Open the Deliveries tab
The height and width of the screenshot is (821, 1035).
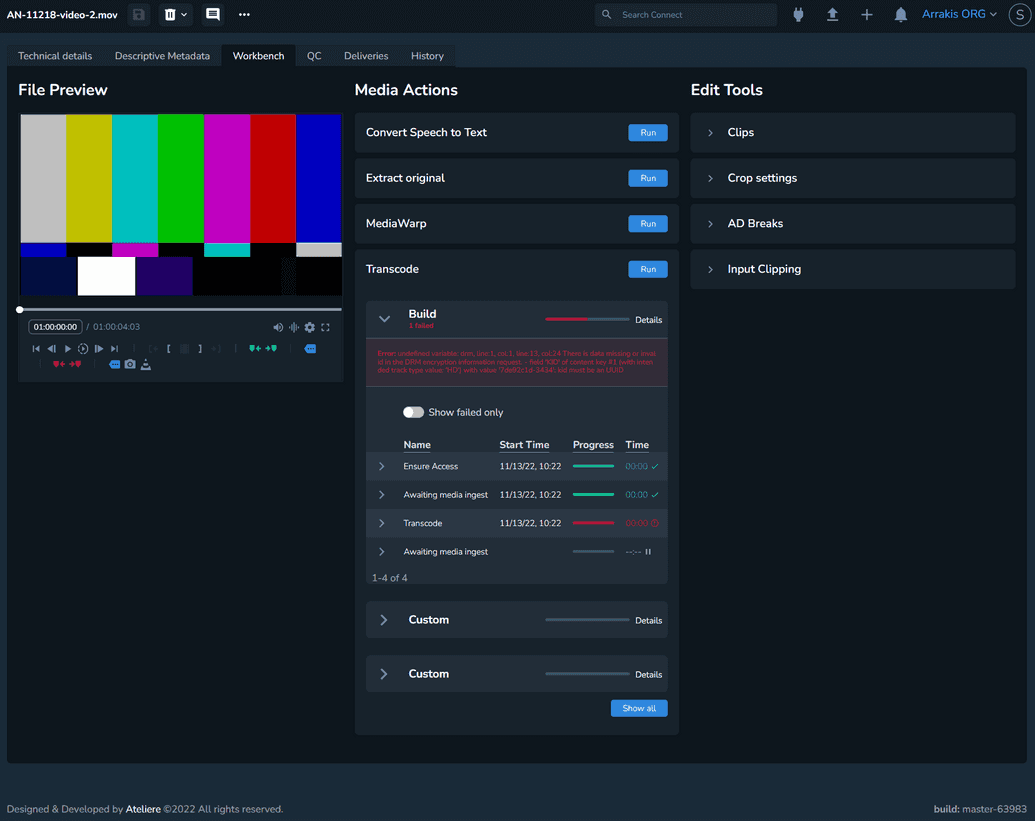[x=366, y=56]
